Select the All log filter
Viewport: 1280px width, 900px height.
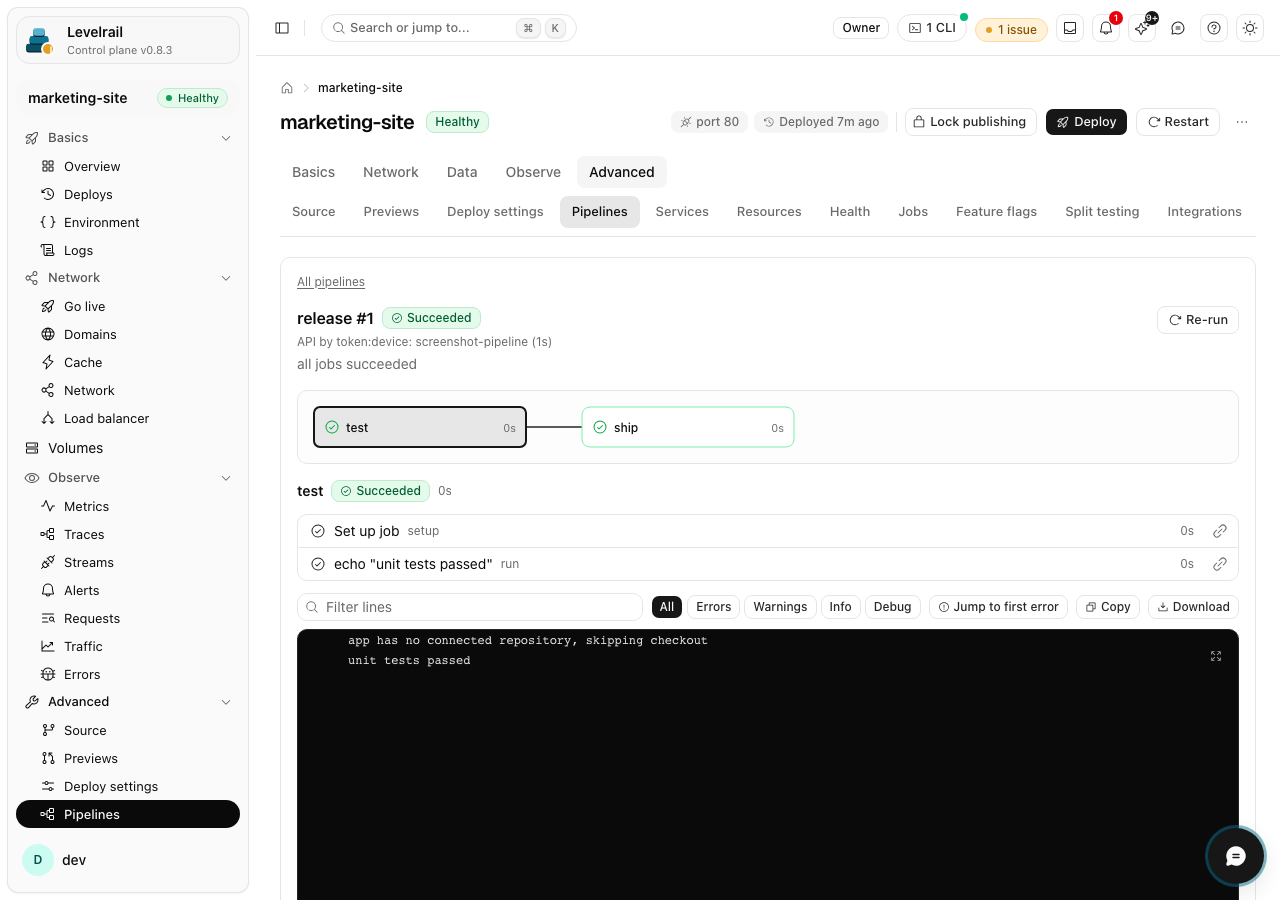point(667,607)
